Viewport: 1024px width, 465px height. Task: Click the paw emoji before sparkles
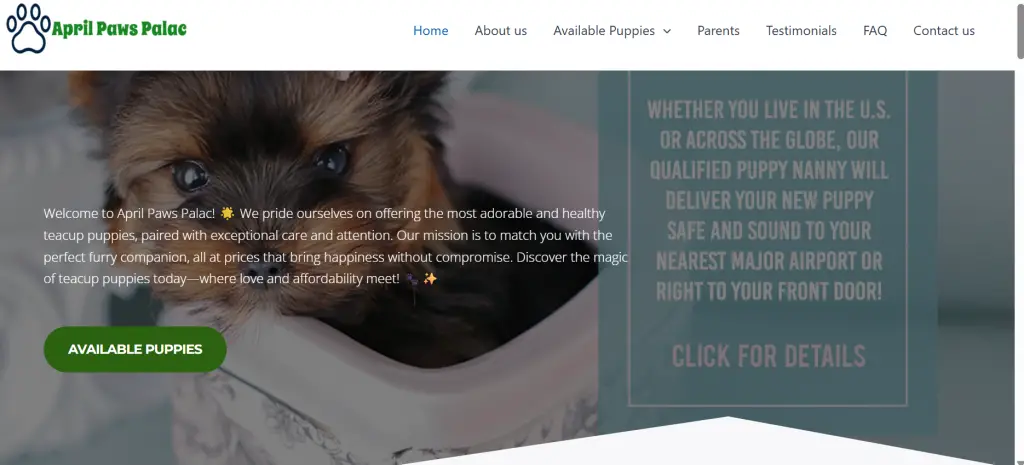coord(413,279)
